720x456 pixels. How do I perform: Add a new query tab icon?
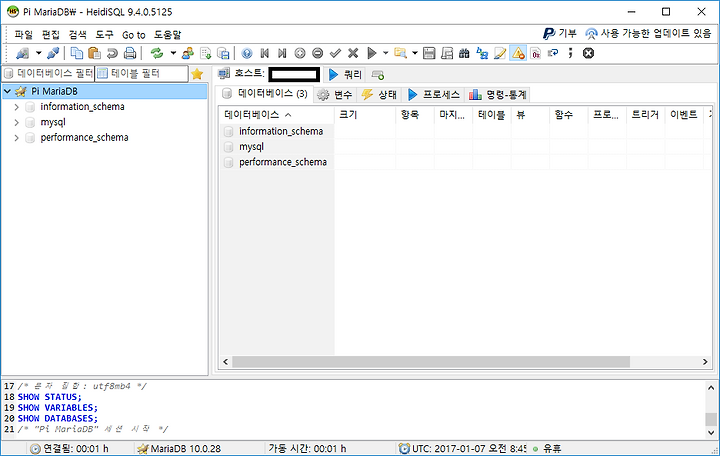point(378,74)
